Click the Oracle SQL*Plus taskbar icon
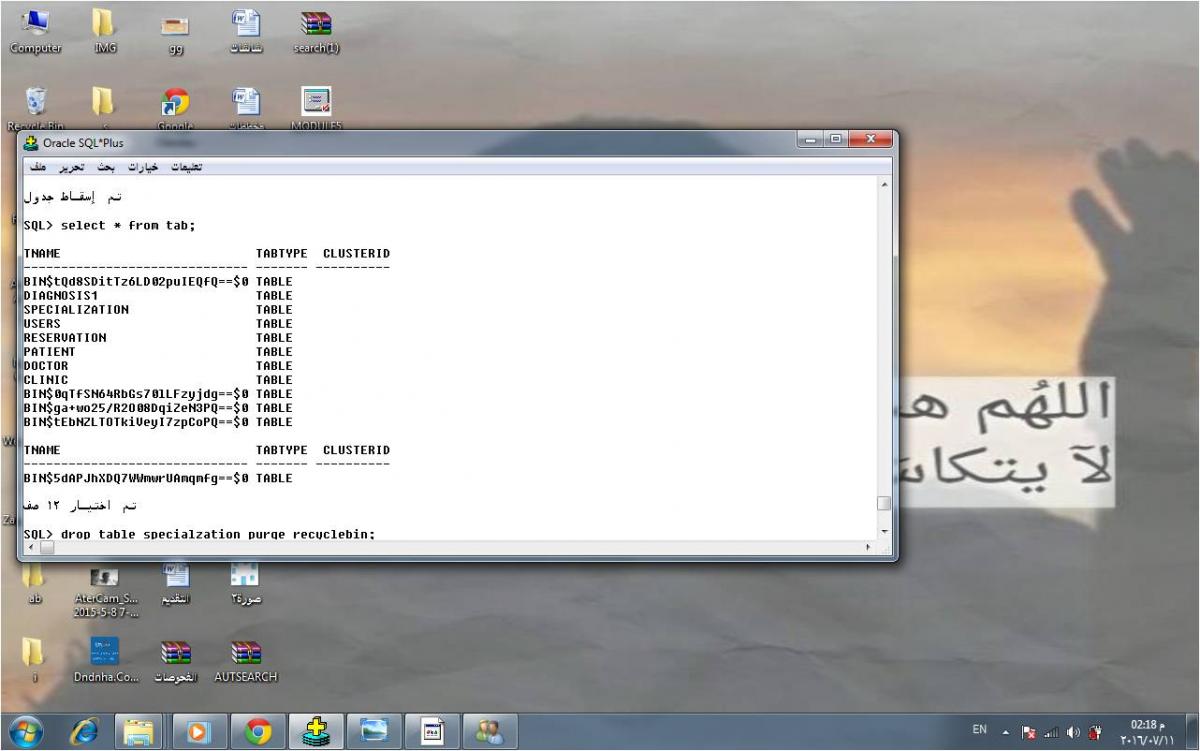1200x751 pixels. coord(318,733)
